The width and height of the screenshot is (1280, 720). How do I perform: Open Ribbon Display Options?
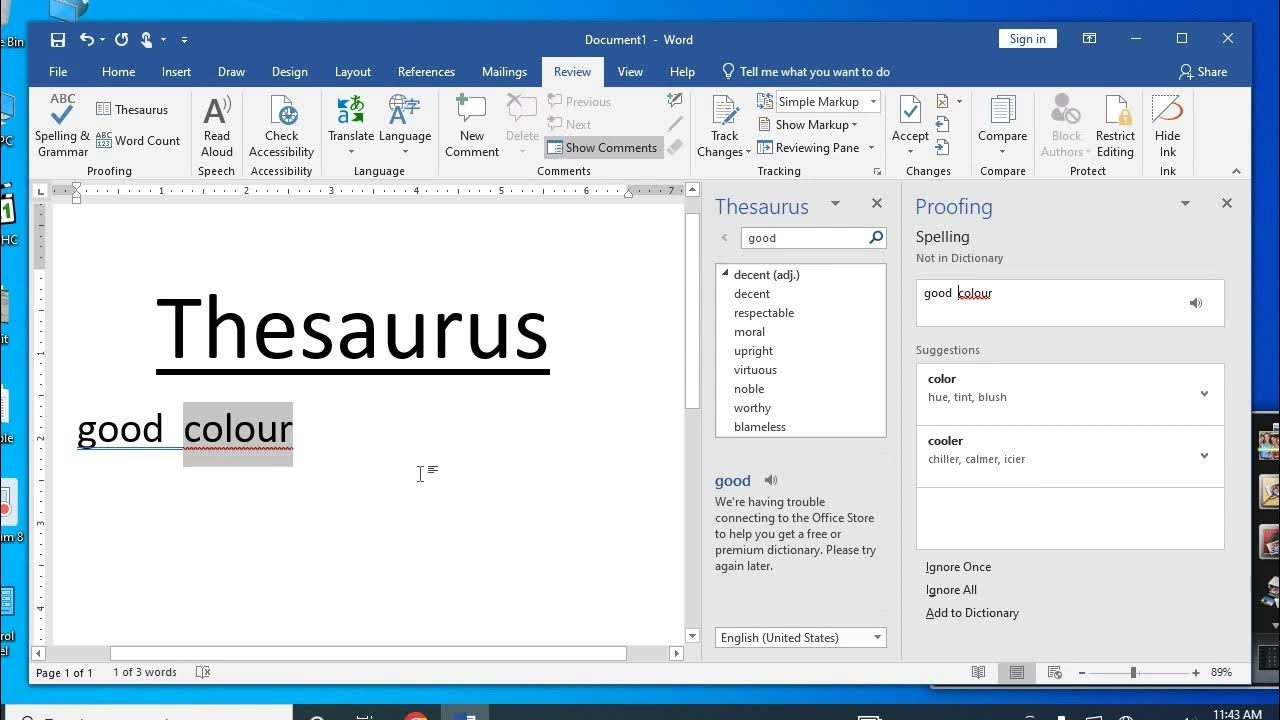(x=1089, y=39)
